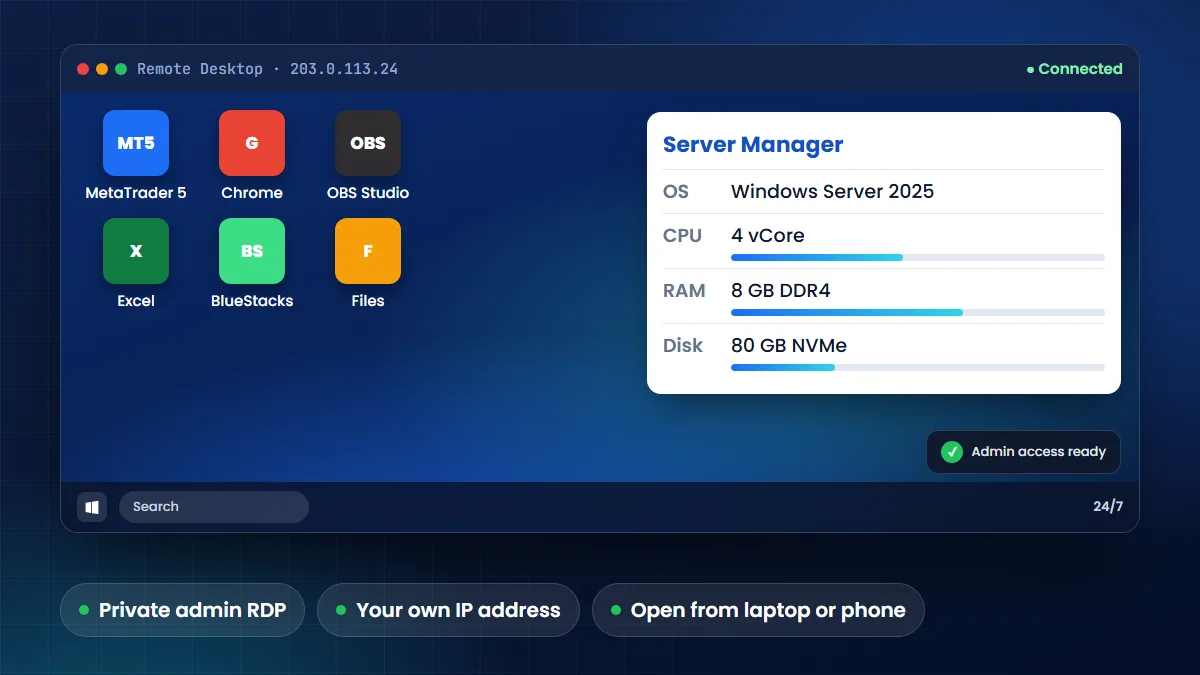Screen dimensions: 1200x675
Task: Open the Excel desktop icon
Action: [x=136, y=251]
